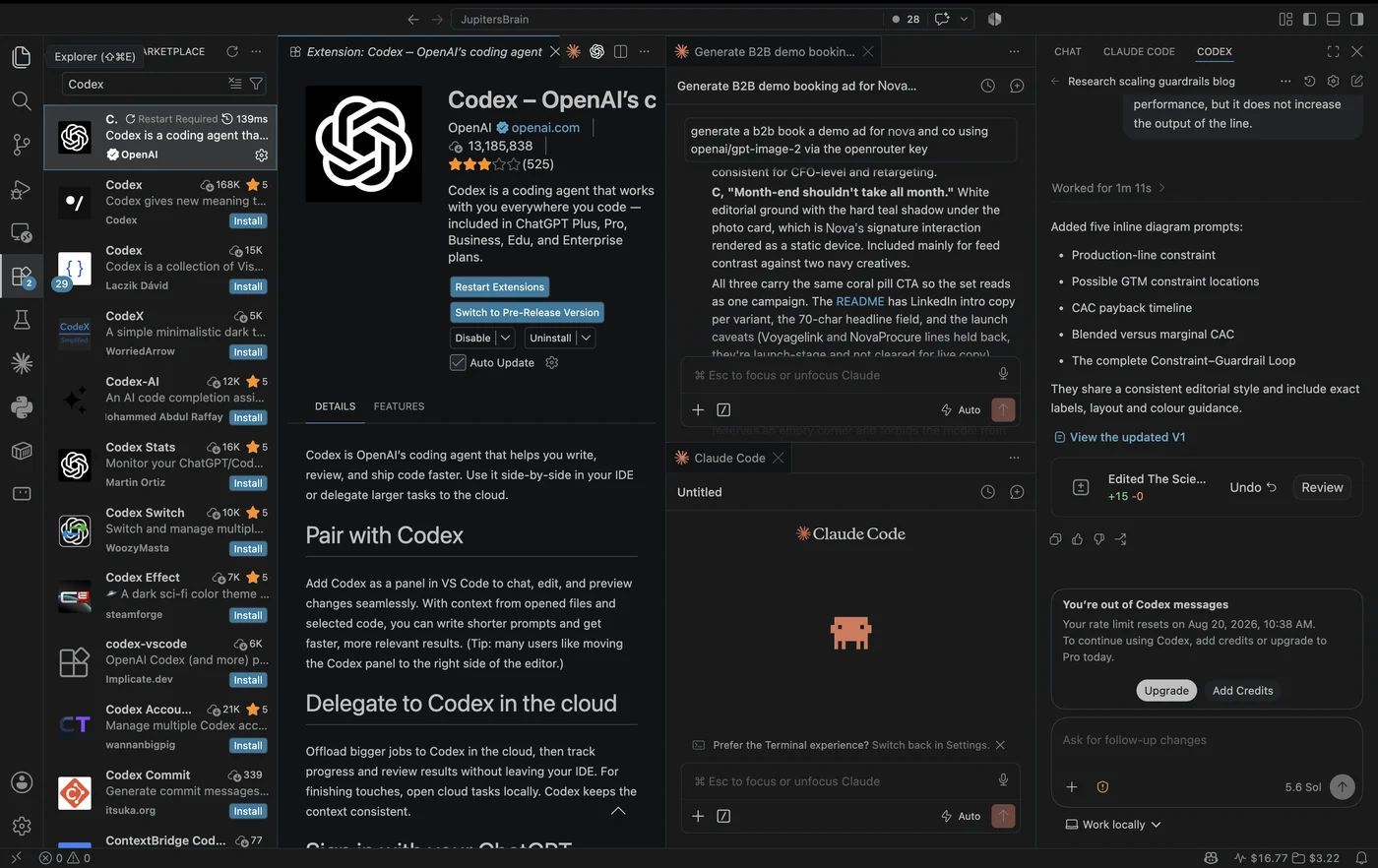Open Run and Debug view
This screenshot has width=1378, height=868.
21,189
